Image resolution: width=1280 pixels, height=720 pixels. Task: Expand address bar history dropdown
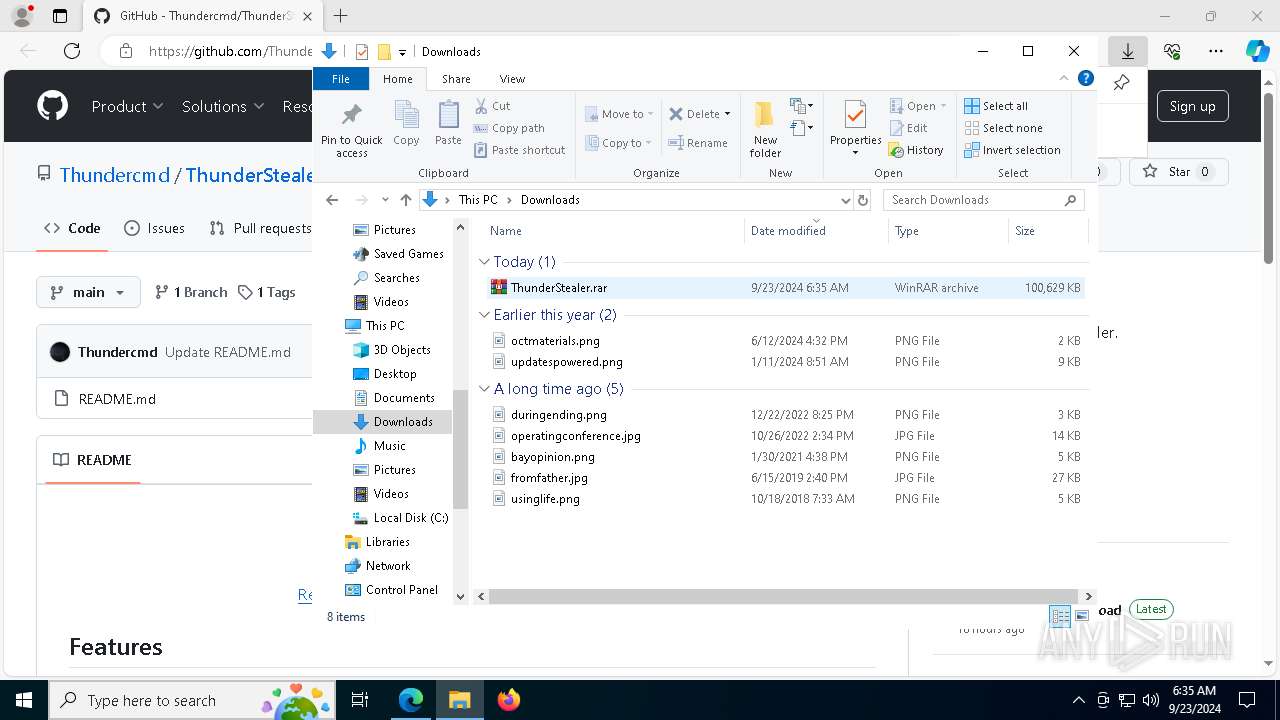846,200
